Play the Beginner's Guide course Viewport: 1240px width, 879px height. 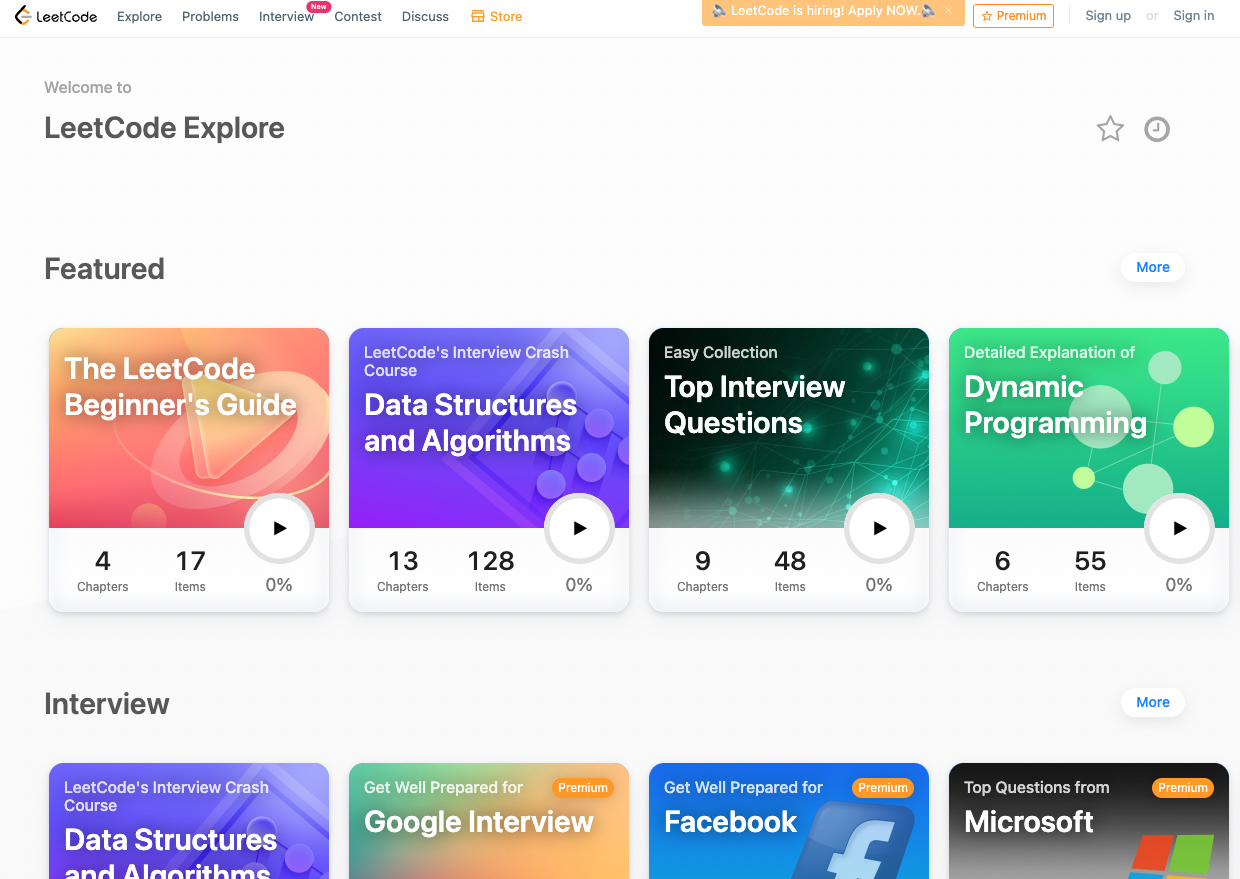pos(279,528)
